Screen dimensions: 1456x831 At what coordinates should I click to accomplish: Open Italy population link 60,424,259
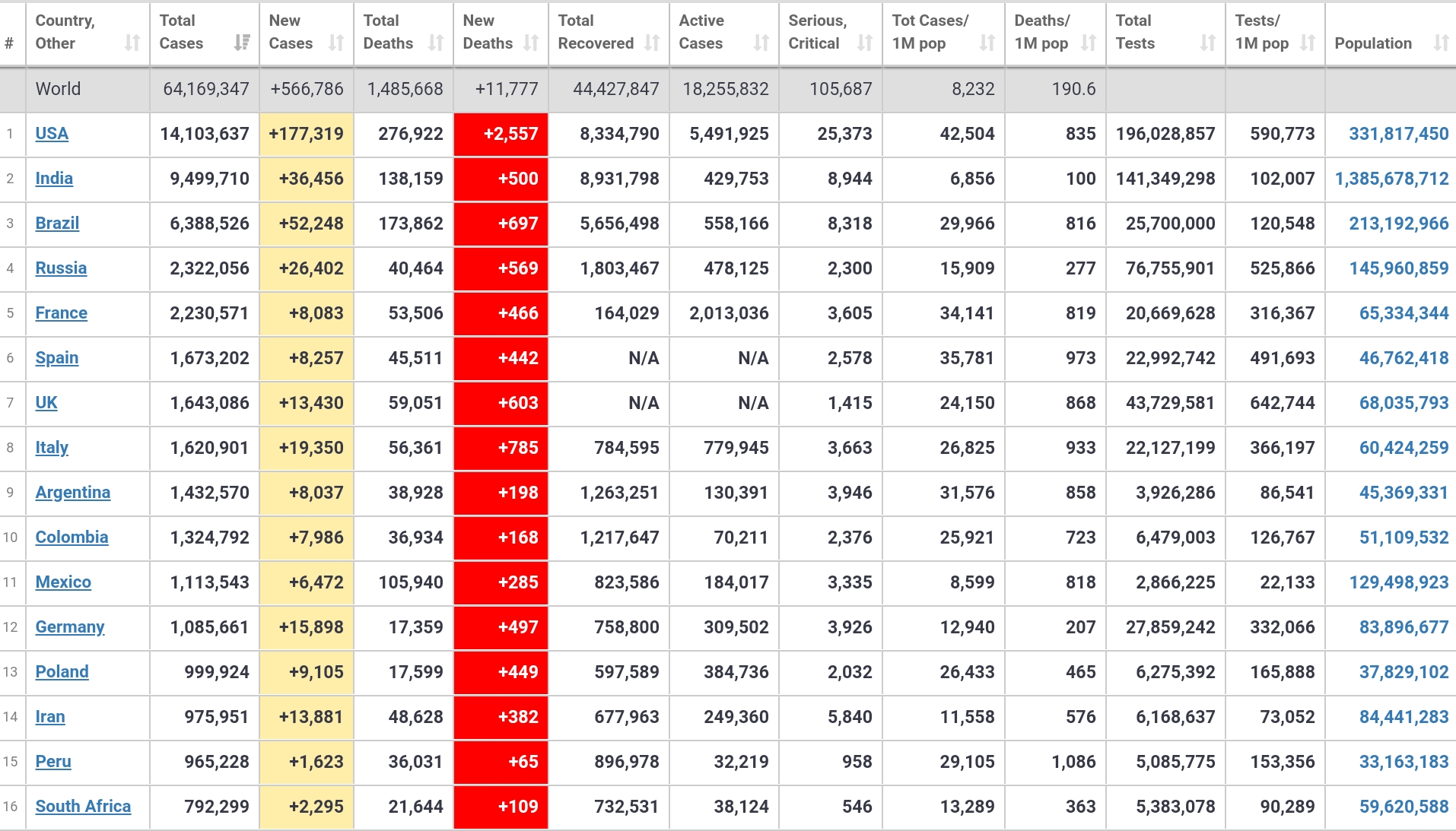(1404, 448)
